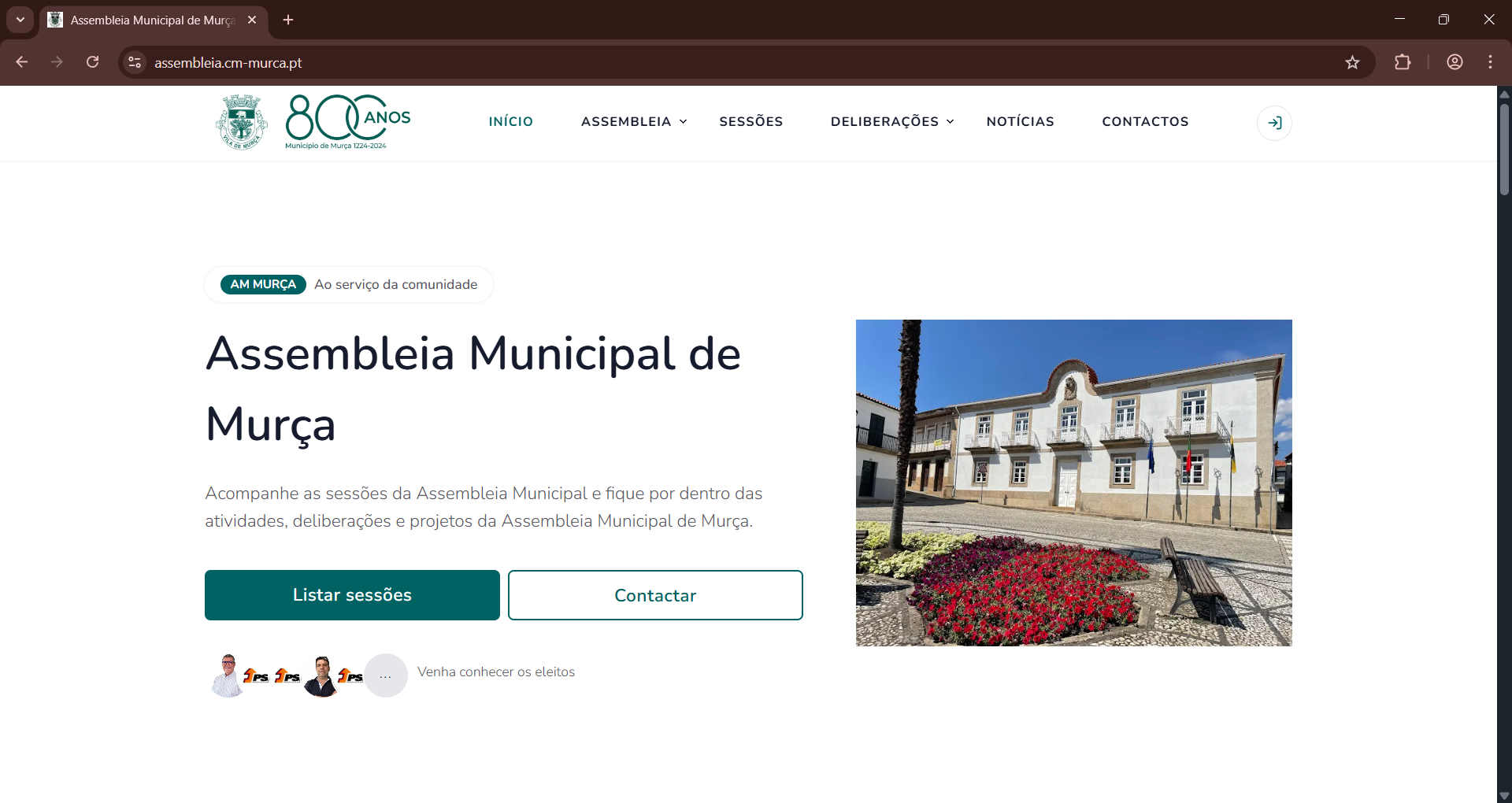Screen dimensions: 1512x803
Task: Click the town hall building photo
Action: tap(1073, 483)
